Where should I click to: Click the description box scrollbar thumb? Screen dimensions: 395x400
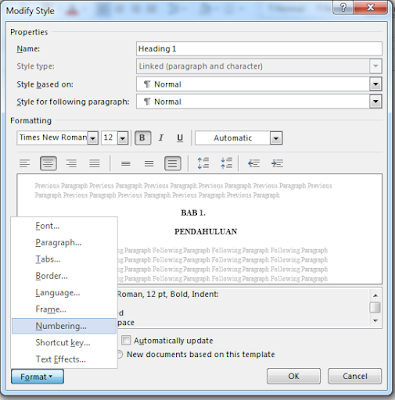coord(375,307)
